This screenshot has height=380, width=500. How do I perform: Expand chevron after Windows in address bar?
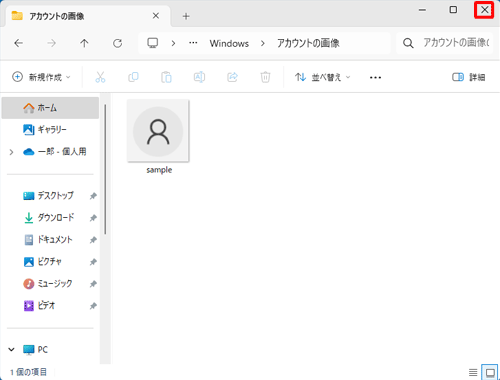263,43
